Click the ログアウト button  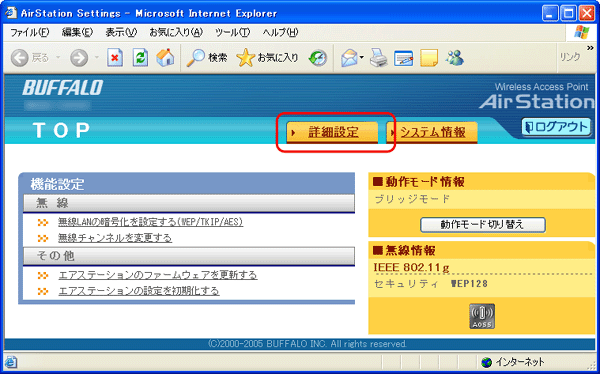tap(556, 127)
